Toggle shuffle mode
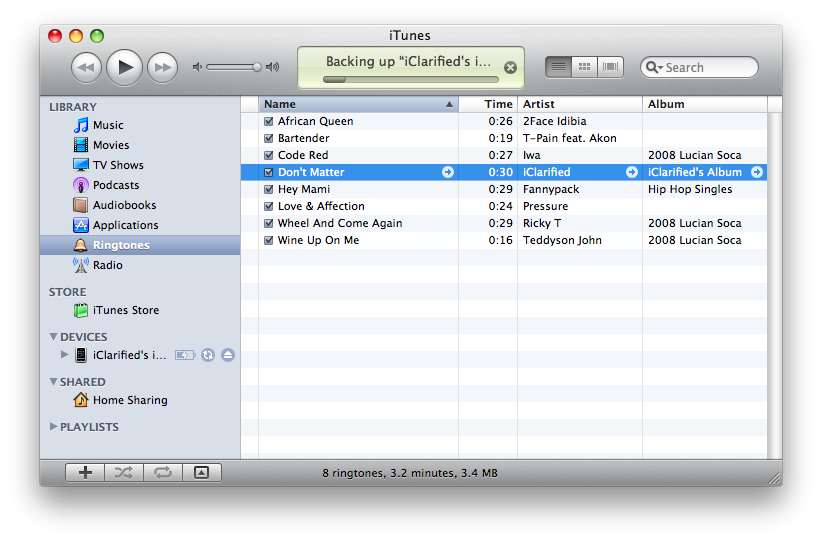This screenshot has height=541, width=822. pyautogui.click(x=123, y=473)
